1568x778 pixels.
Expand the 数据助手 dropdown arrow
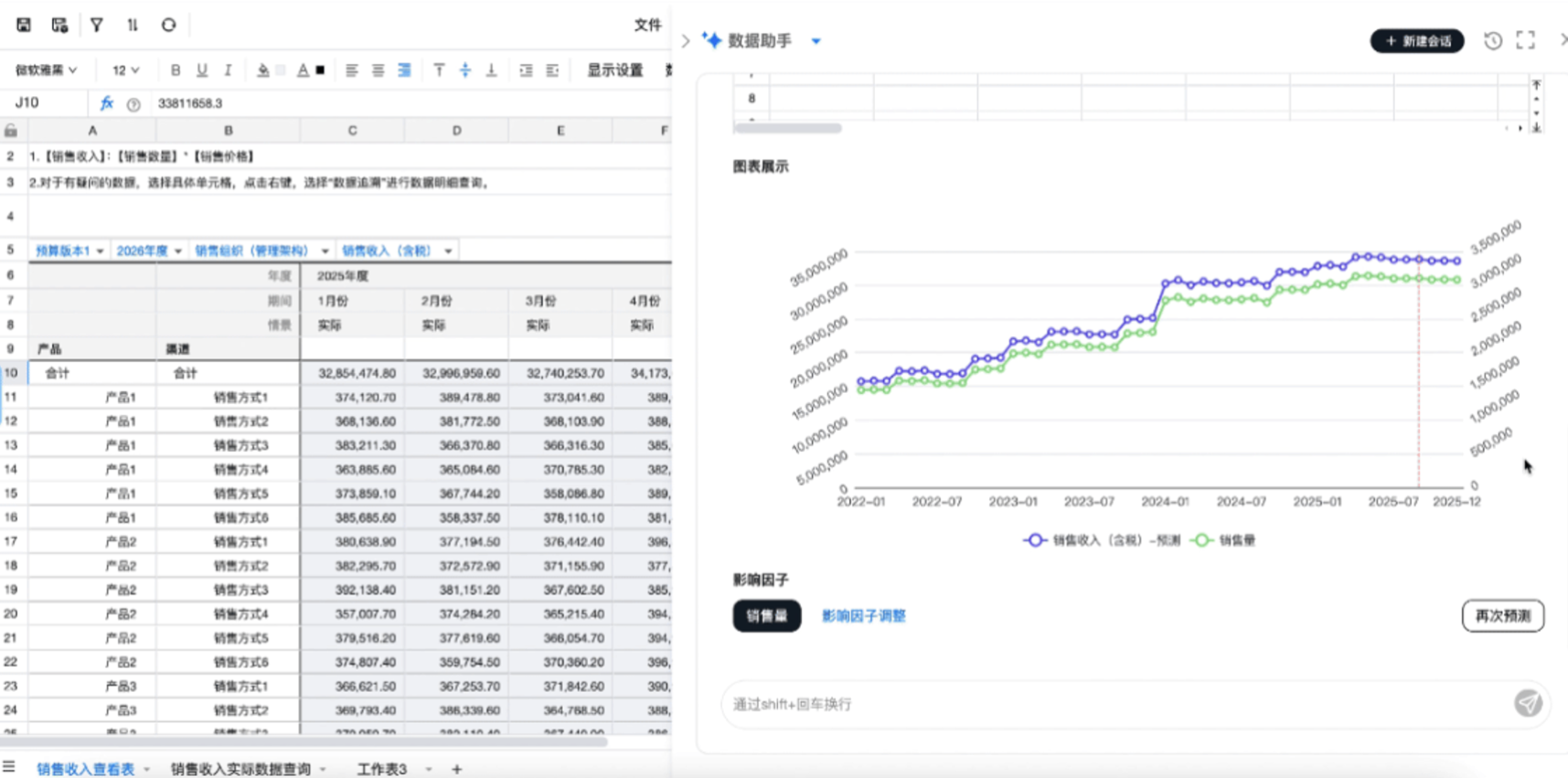816,41
